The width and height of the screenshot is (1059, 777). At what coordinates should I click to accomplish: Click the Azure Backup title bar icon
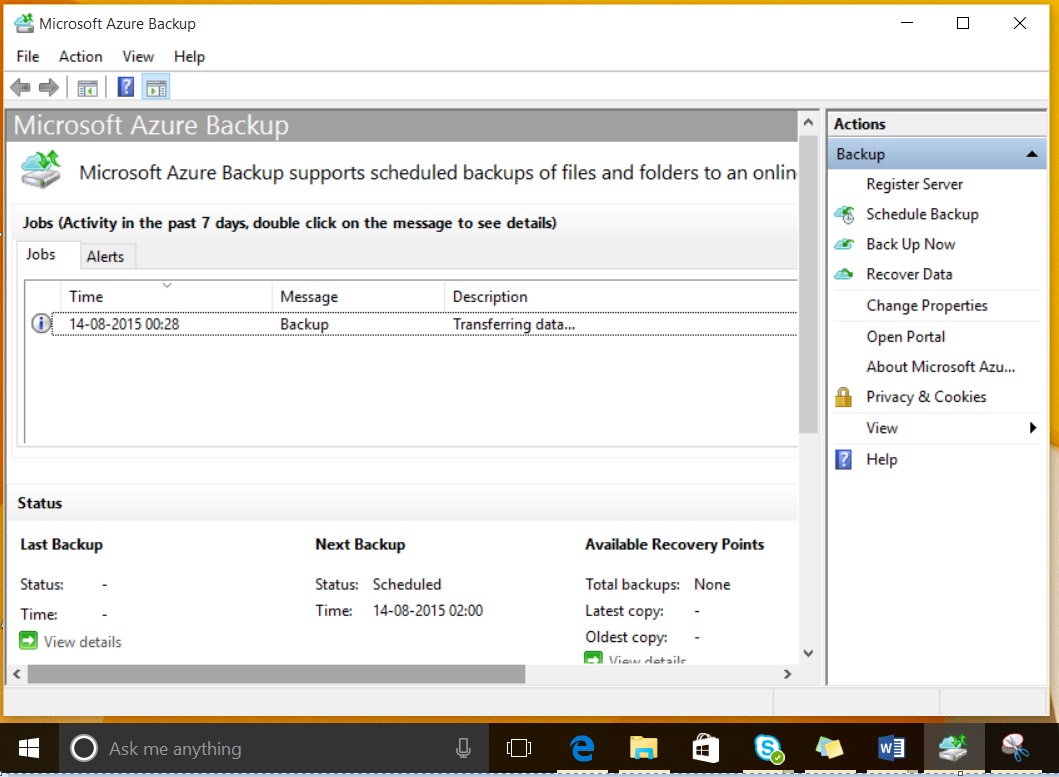click(x=24, y=24)
